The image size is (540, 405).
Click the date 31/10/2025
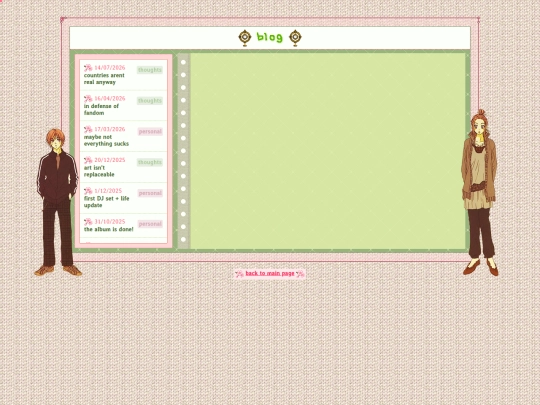coord(110,221)
